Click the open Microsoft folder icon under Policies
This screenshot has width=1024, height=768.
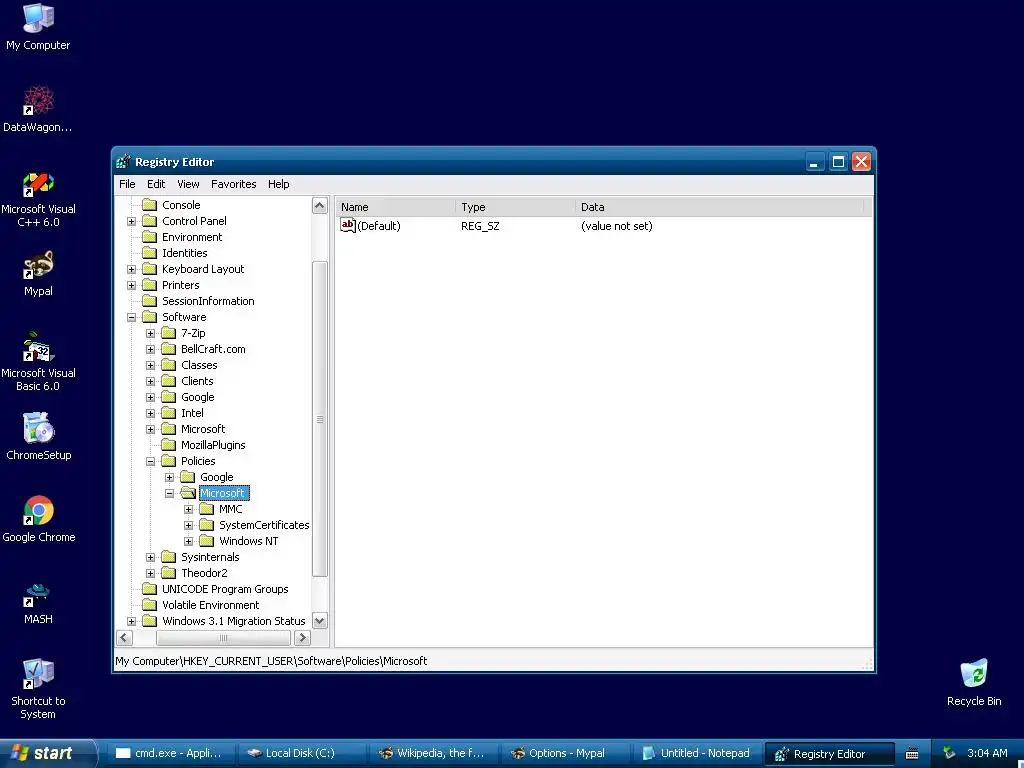click(188, 493)
